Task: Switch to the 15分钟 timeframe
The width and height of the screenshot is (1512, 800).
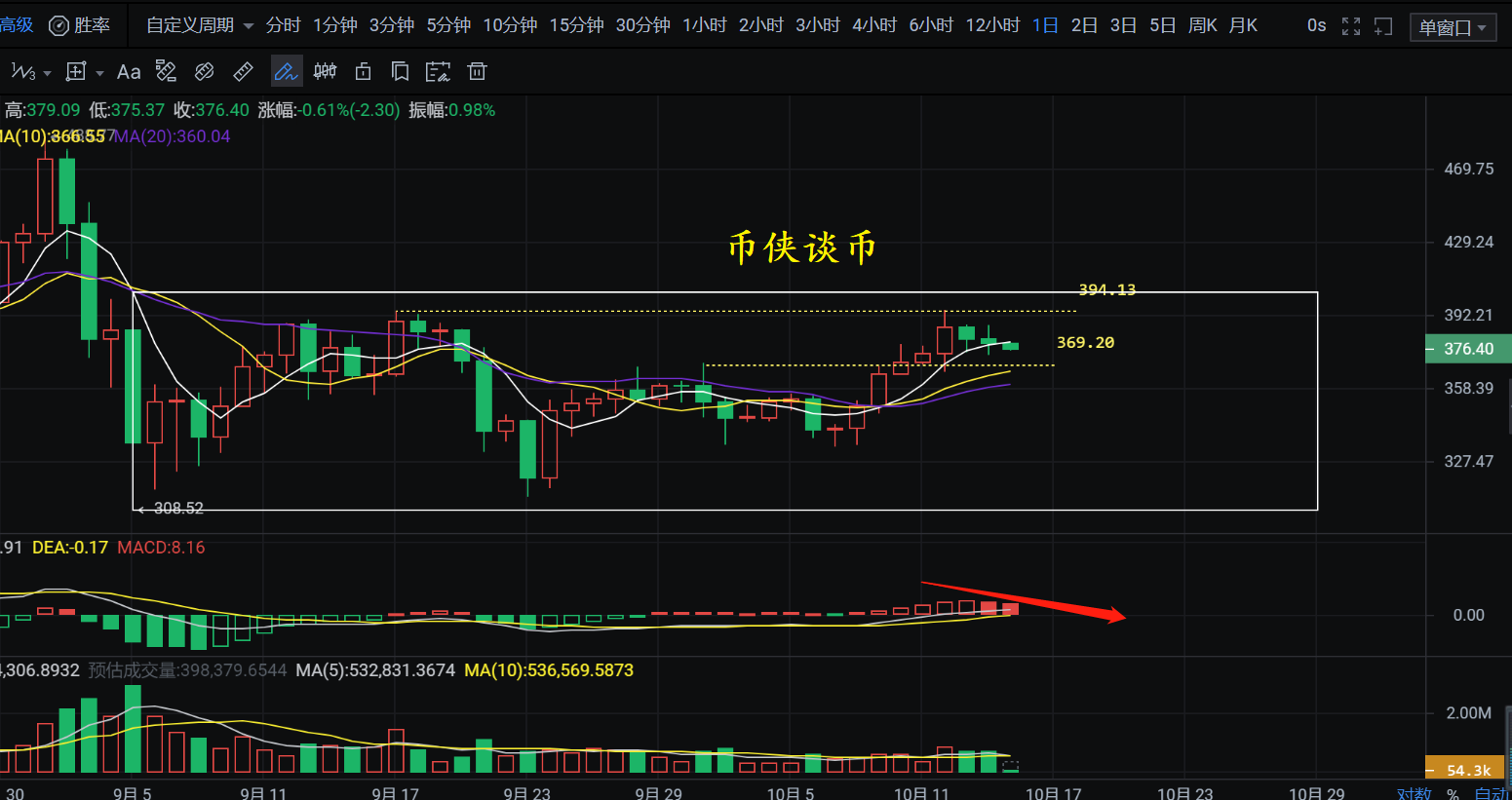Action: [x=576, y=25]
